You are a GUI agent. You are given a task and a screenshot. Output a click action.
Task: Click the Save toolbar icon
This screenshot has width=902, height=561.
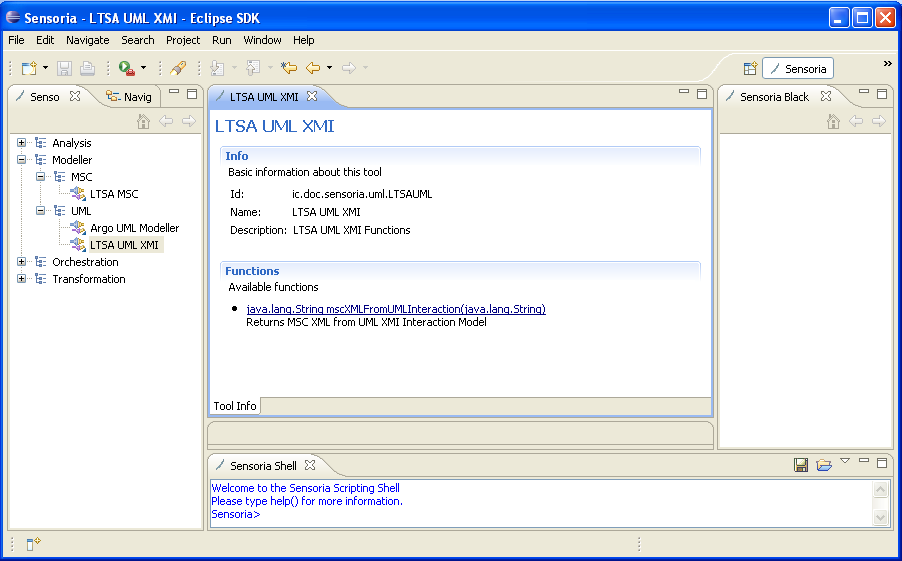click(x=64, y=68)
